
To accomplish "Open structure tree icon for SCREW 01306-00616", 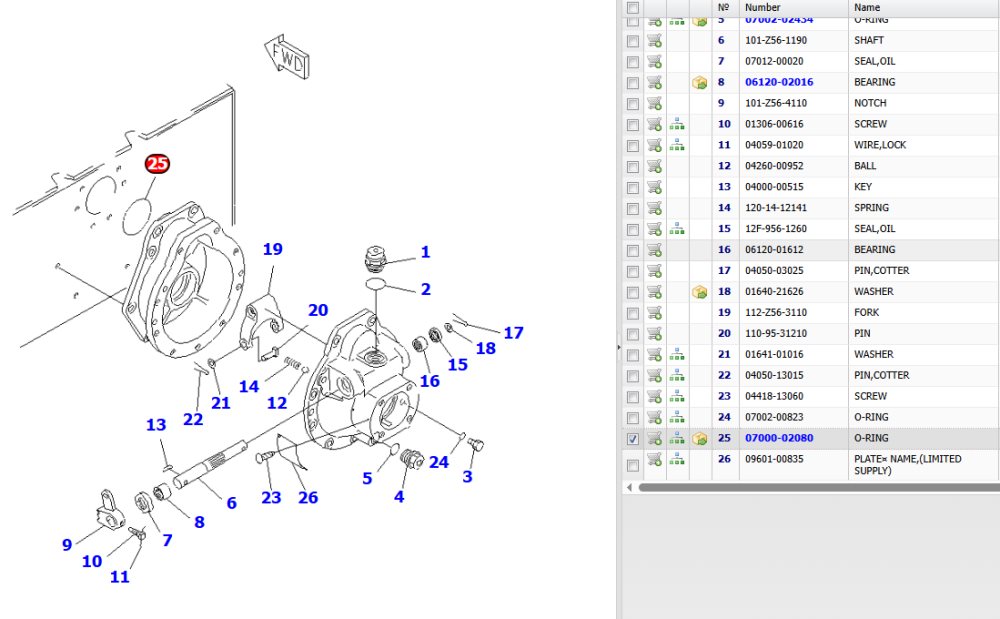I will 677,124.
